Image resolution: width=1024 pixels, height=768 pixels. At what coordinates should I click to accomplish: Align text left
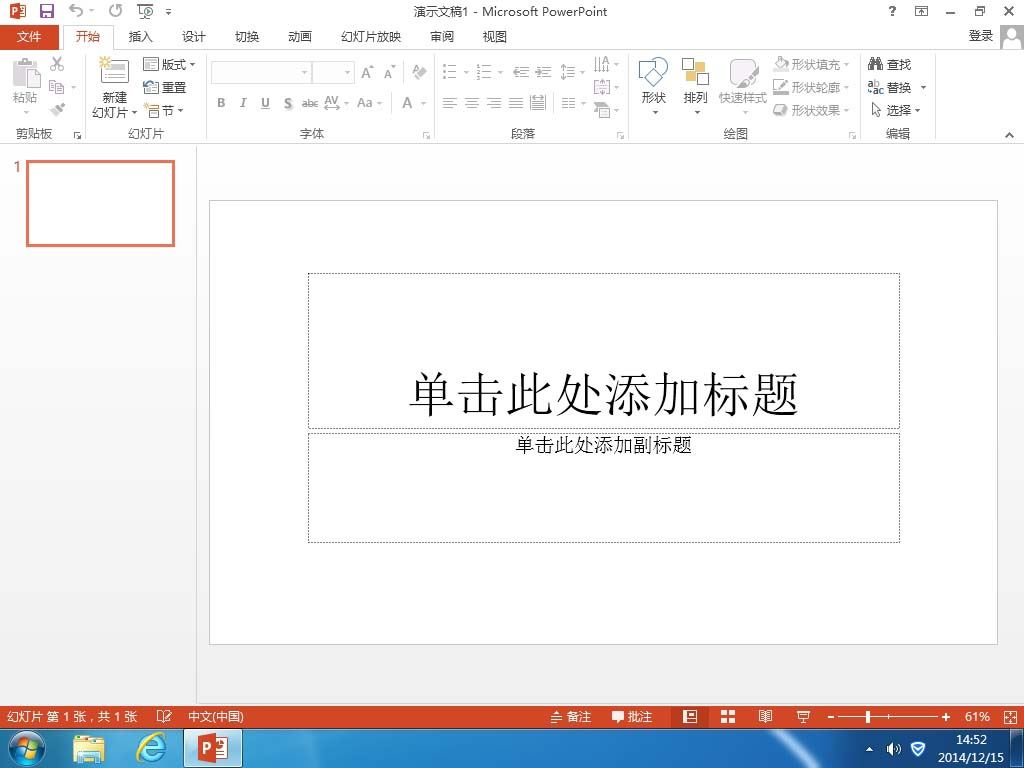click(x=449, y=103)
